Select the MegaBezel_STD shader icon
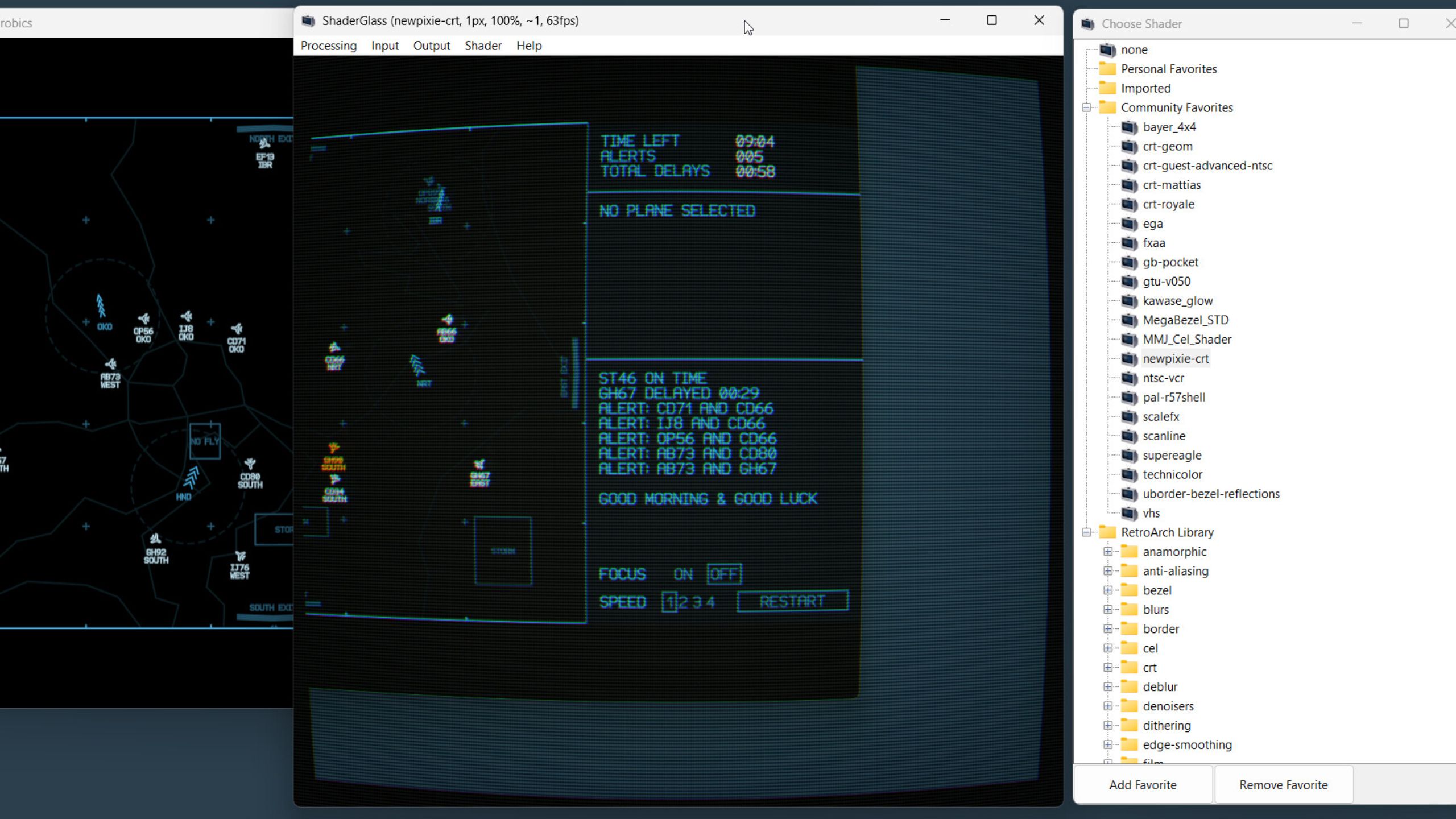 (1129, 320)
